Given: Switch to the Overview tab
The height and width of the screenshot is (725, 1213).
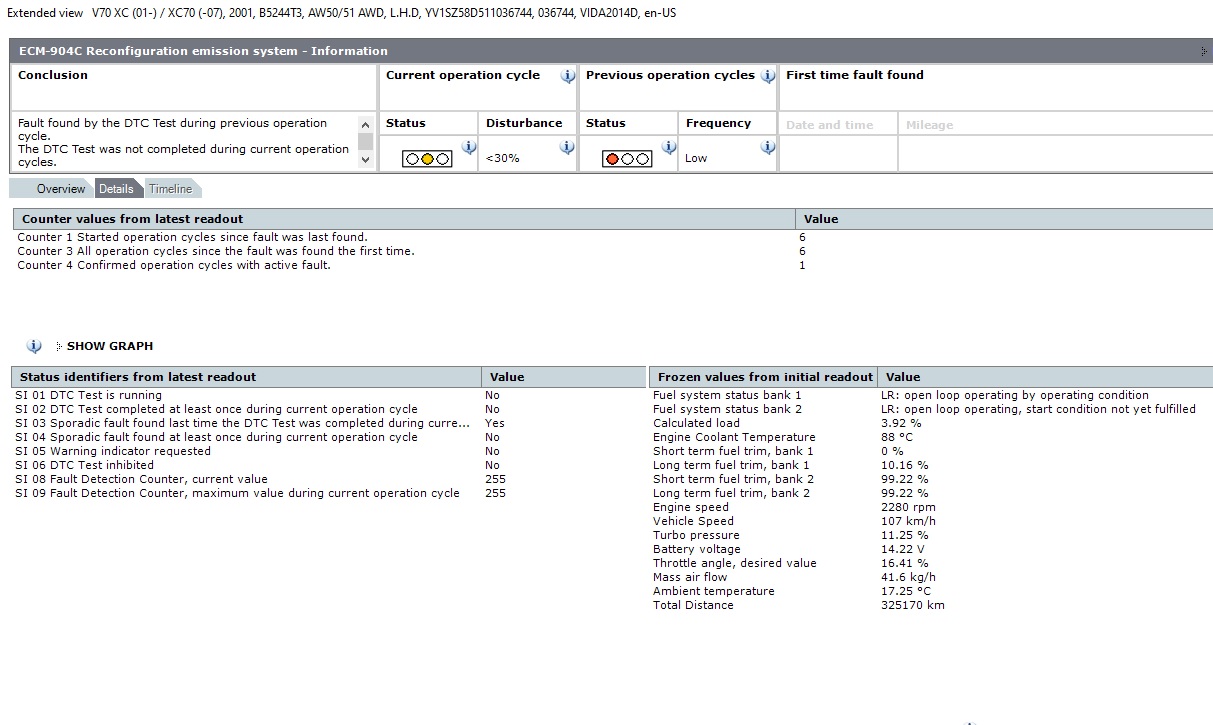Looking at the screenshot, I should [x=60, y=189].
